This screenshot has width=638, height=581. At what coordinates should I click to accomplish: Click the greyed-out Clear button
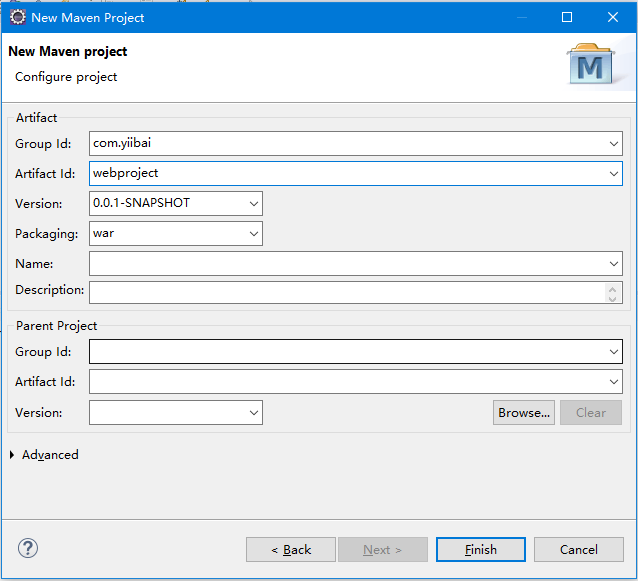591,413
